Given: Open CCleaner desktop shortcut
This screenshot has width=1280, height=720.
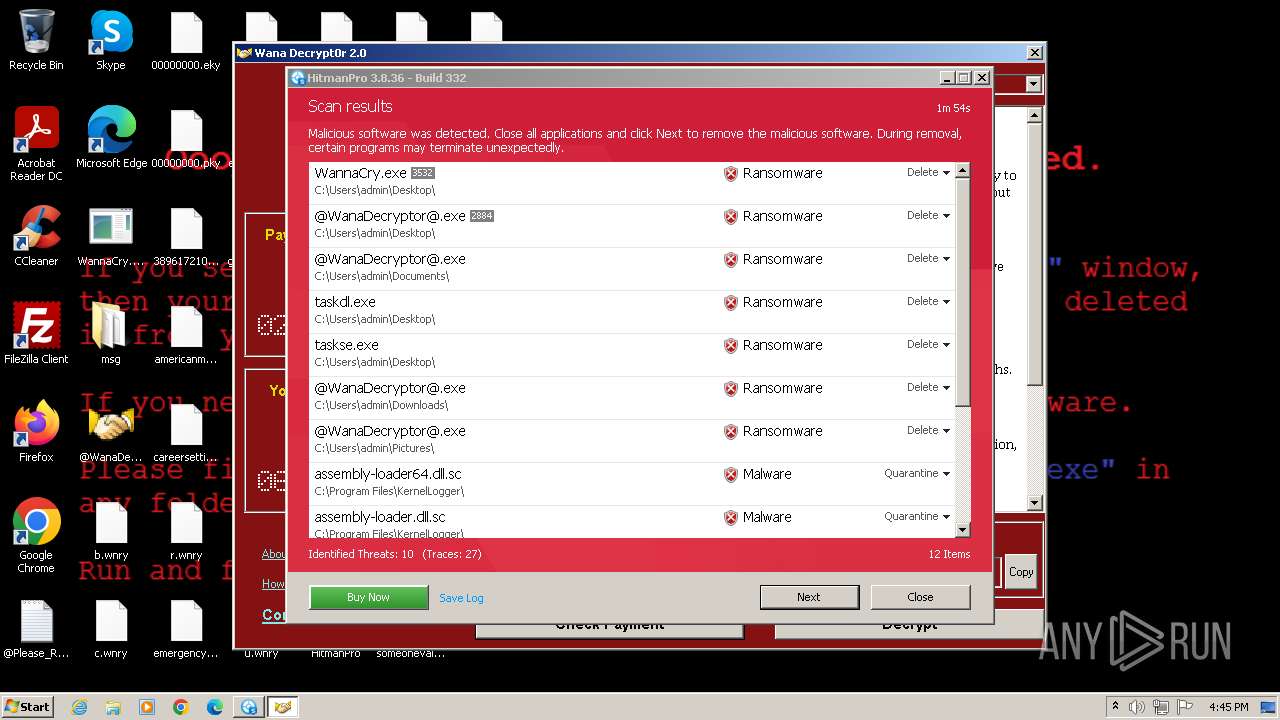Looking at the screenshot, I should point(36,235).
